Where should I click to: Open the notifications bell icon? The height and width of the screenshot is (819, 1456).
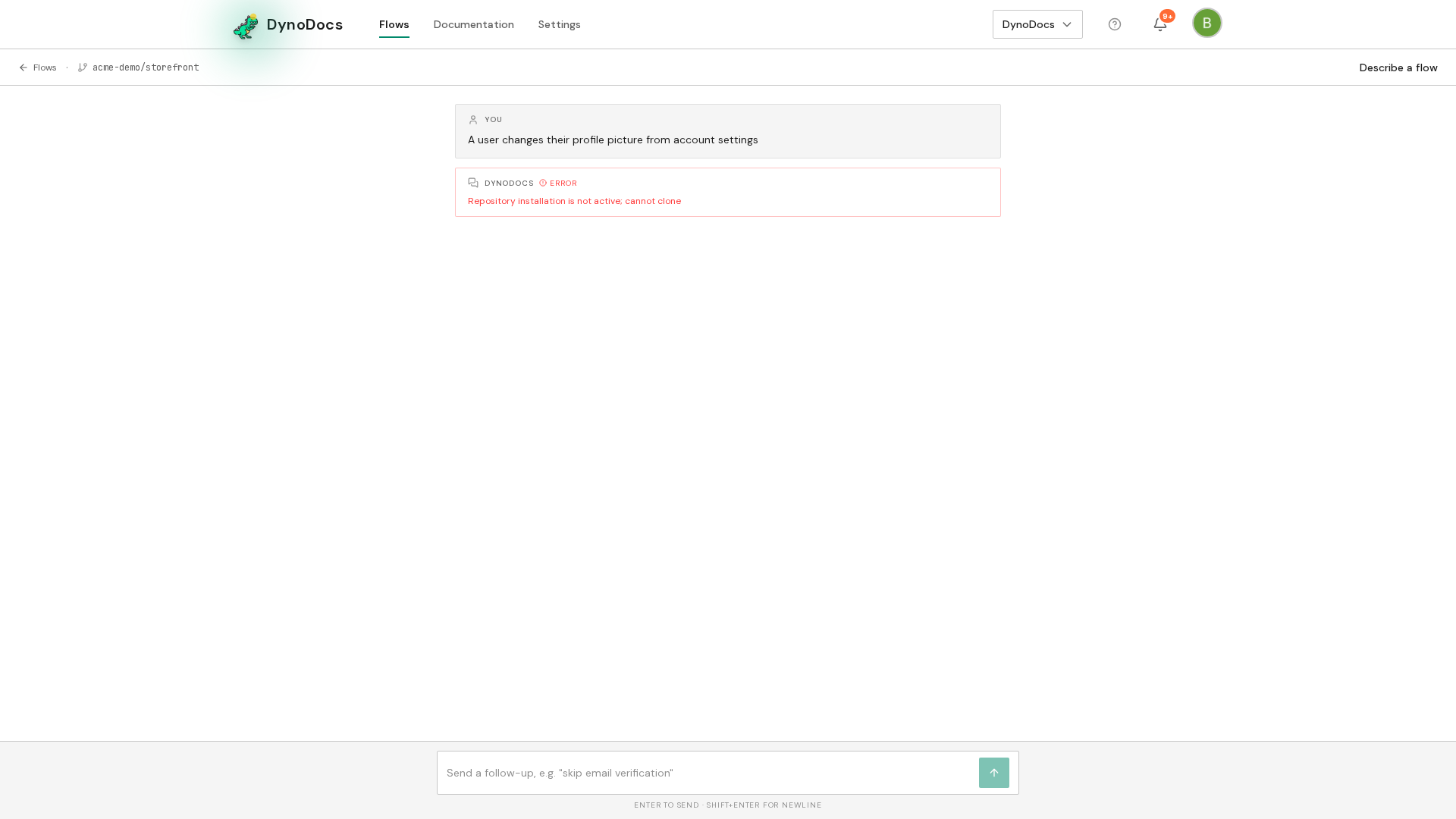(1160, 24)
